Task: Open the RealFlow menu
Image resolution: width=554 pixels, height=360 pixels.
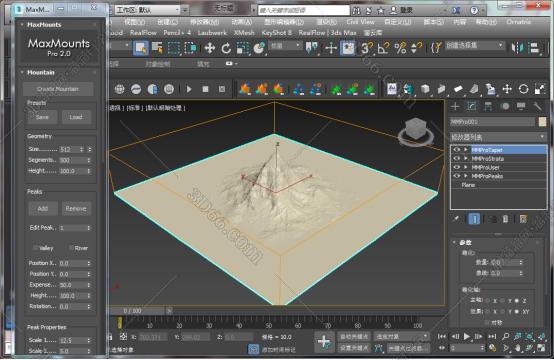Action: pos(143,33)
